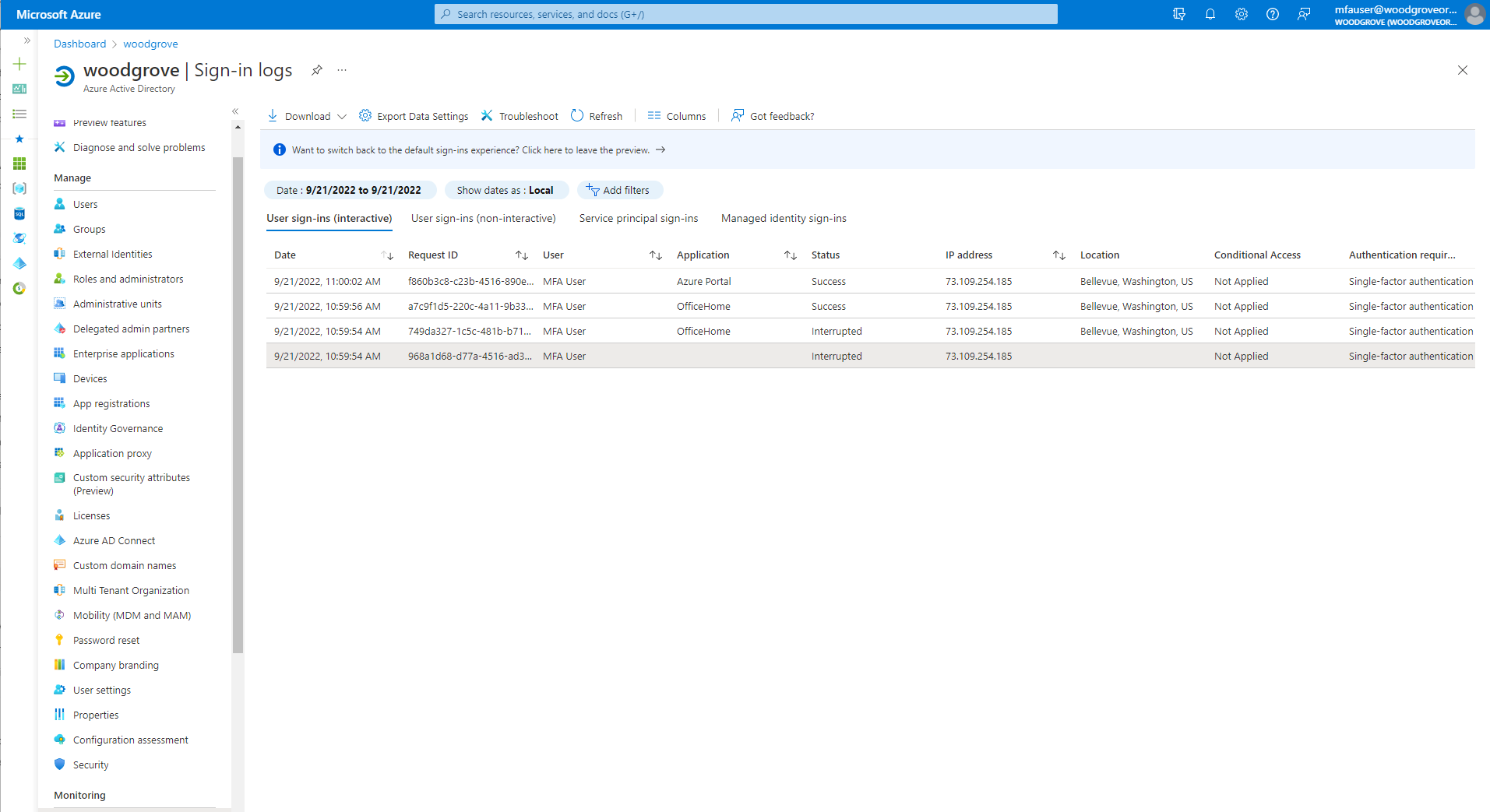
Task: Click Add filters button
Action: 619,190
